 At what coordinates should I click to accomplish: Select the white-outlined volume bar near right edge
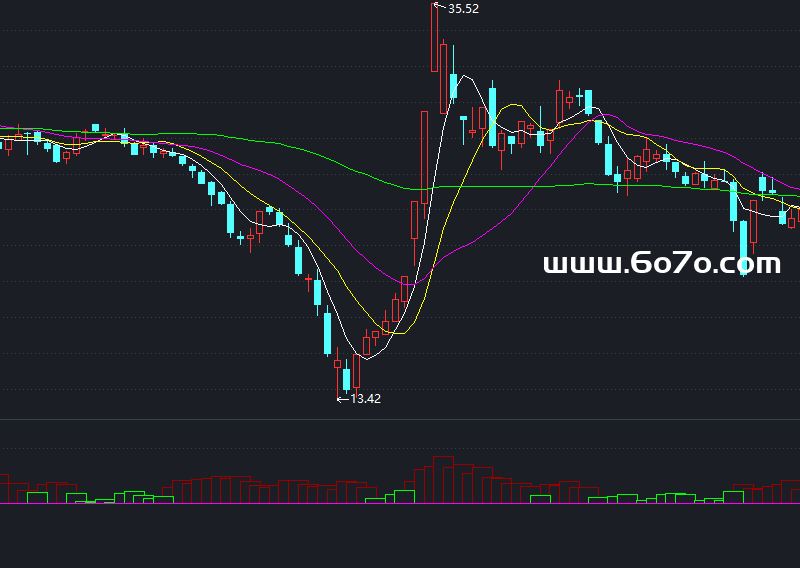coord(734,497)
